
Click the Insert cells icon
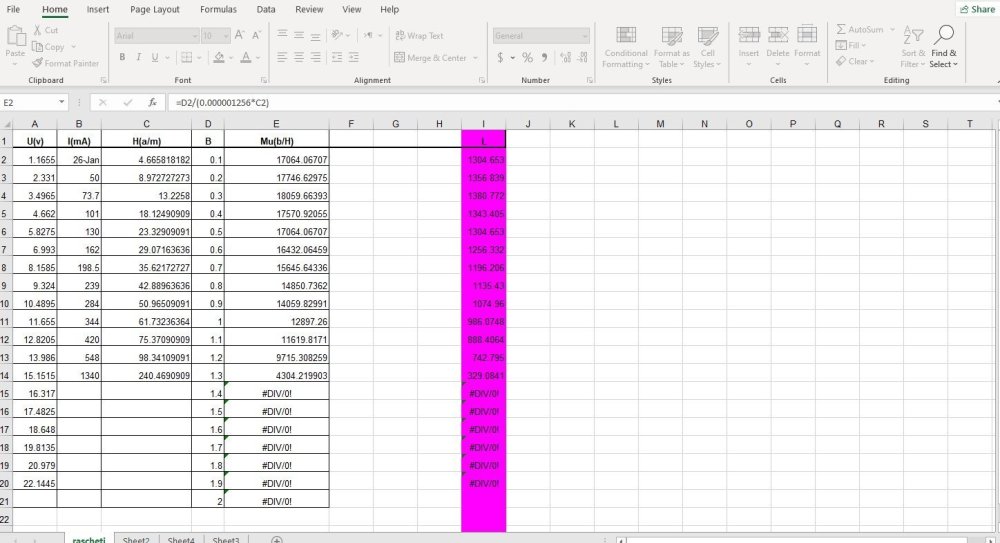[x=749, y=35]
